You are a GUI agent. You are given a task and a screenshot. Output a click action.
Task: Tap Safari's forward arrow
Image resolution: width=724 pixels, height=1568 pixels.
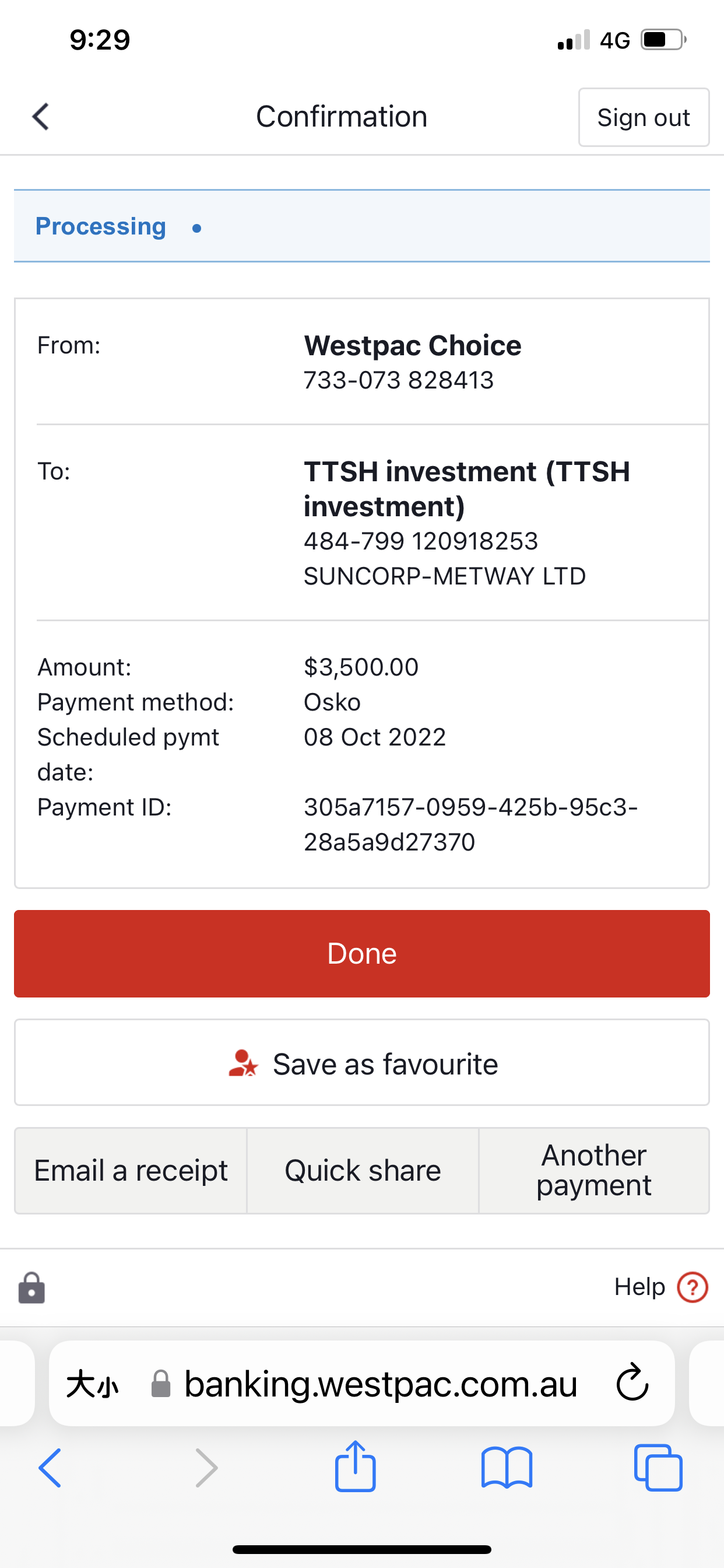206,1468
